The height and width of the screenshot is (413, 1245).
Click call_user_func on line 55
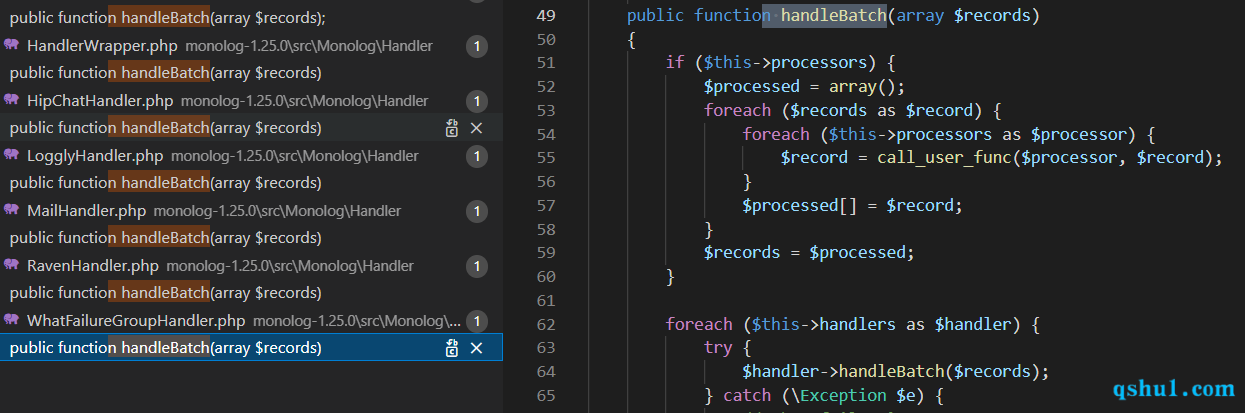pos(944,158)
